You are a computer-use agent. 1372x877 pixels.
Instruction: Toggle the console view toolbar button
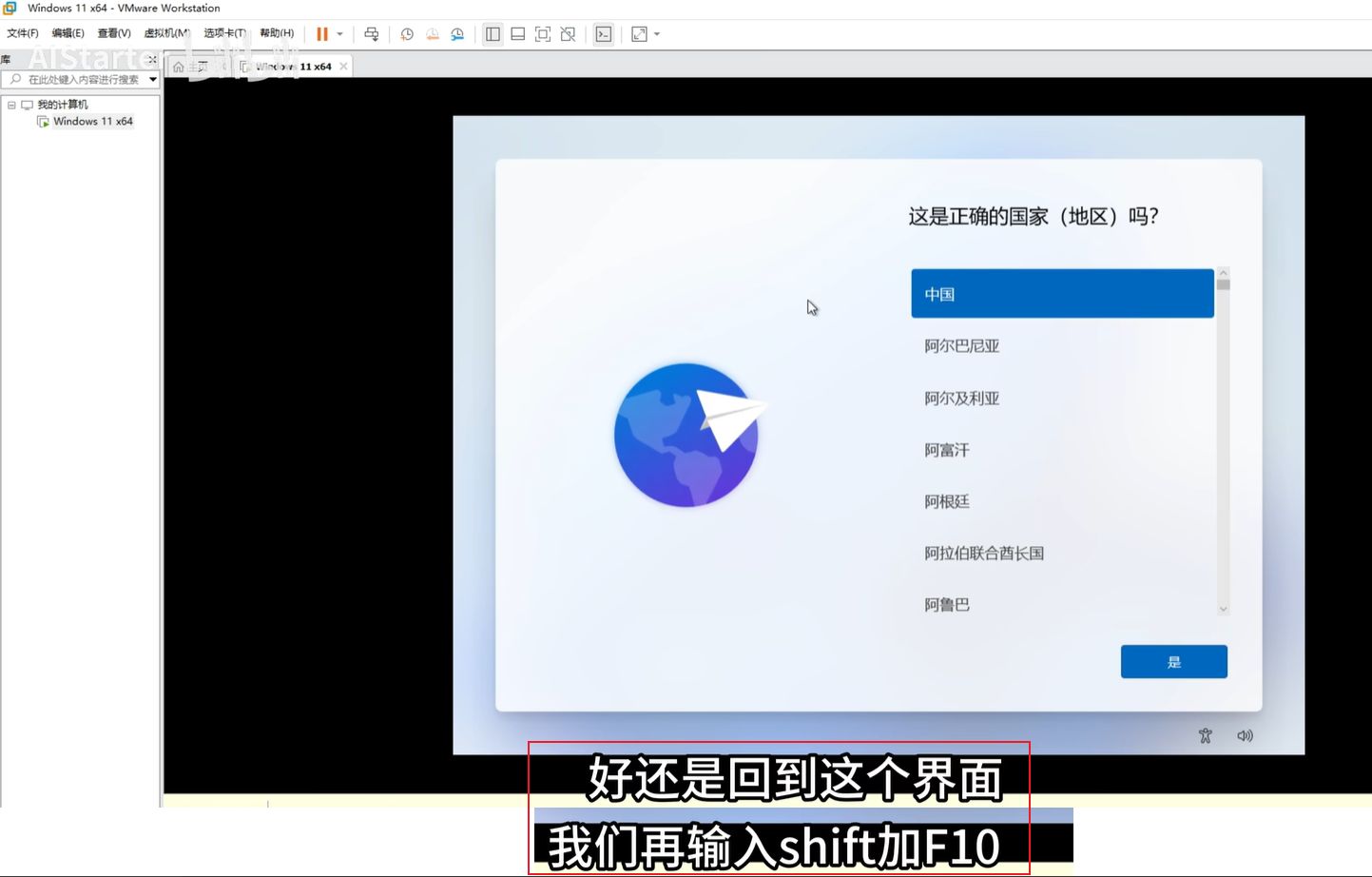604,34
